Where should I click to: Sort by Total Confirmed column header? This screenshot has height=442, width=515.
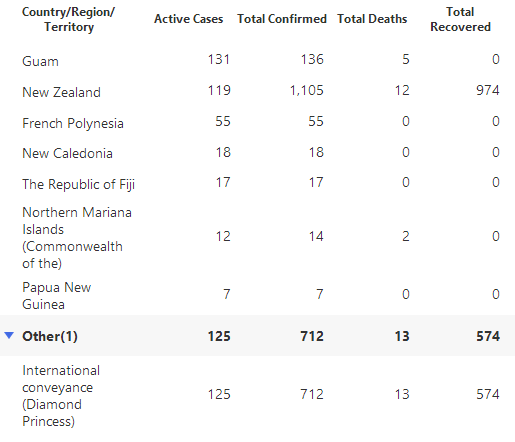(282, 19)
